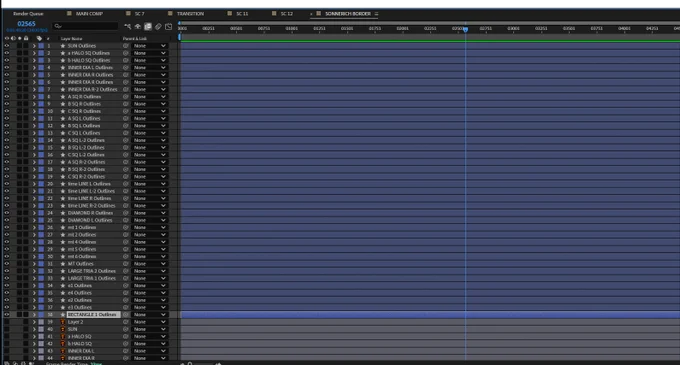The width and height of the screenshot is (680, 365).
Task: Click pick whip for layer 21 time LINE L-2 Outlines
Action: coord(126,191)
